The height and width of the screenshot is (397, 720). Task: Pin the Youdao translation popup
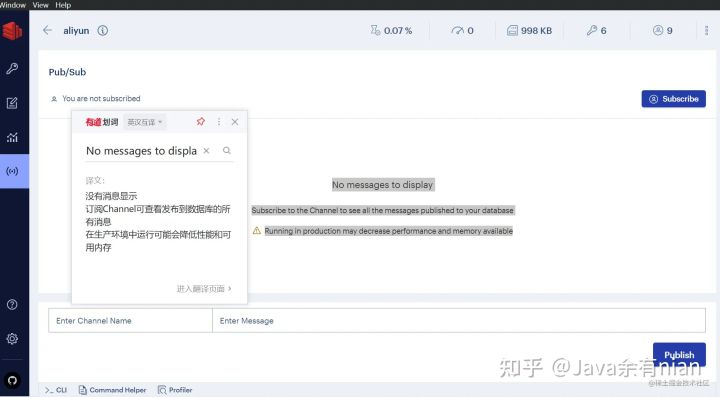tap(201, 122)
